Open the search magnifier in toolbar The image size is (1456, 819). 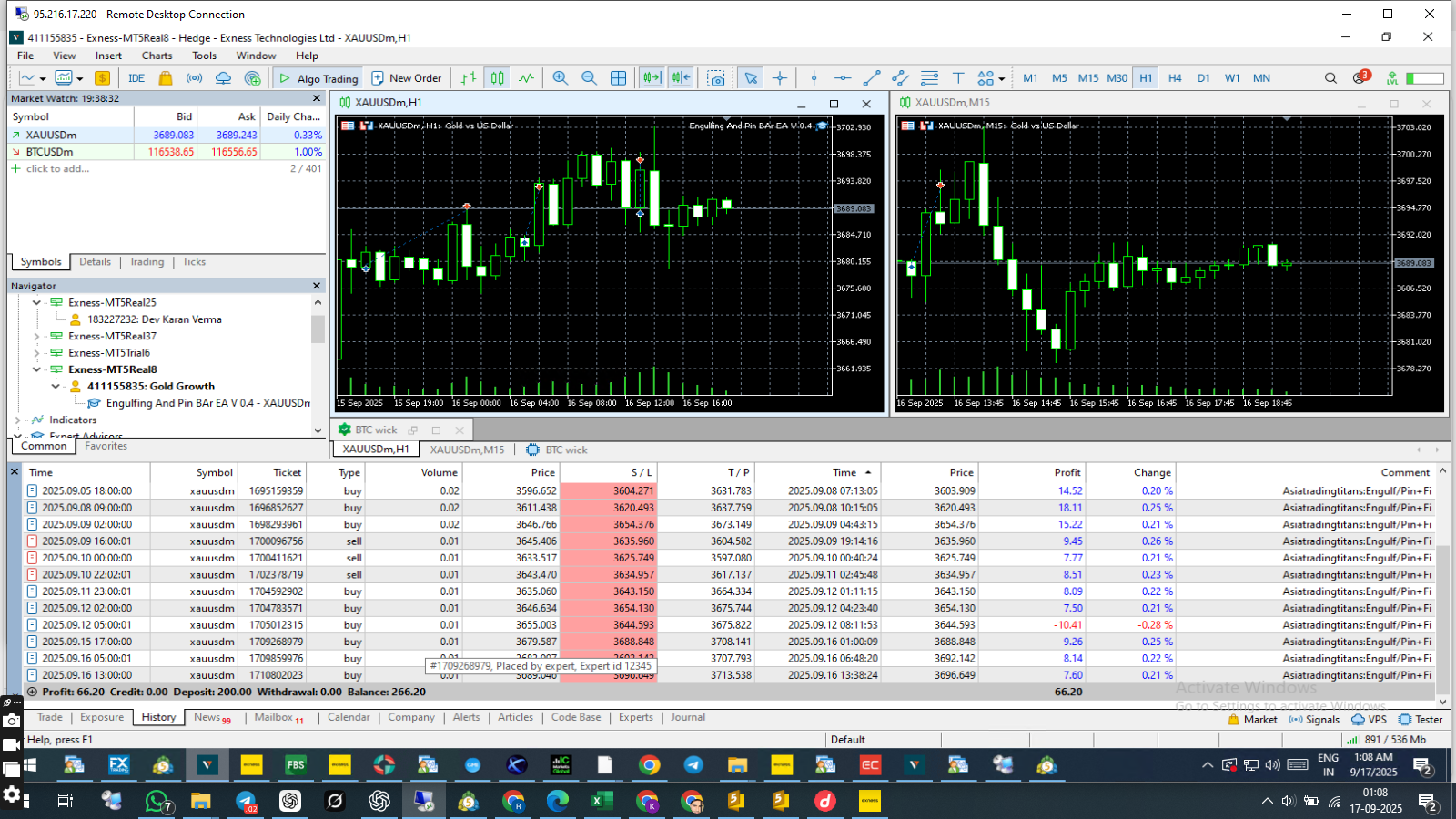[x=1330, y=78]
